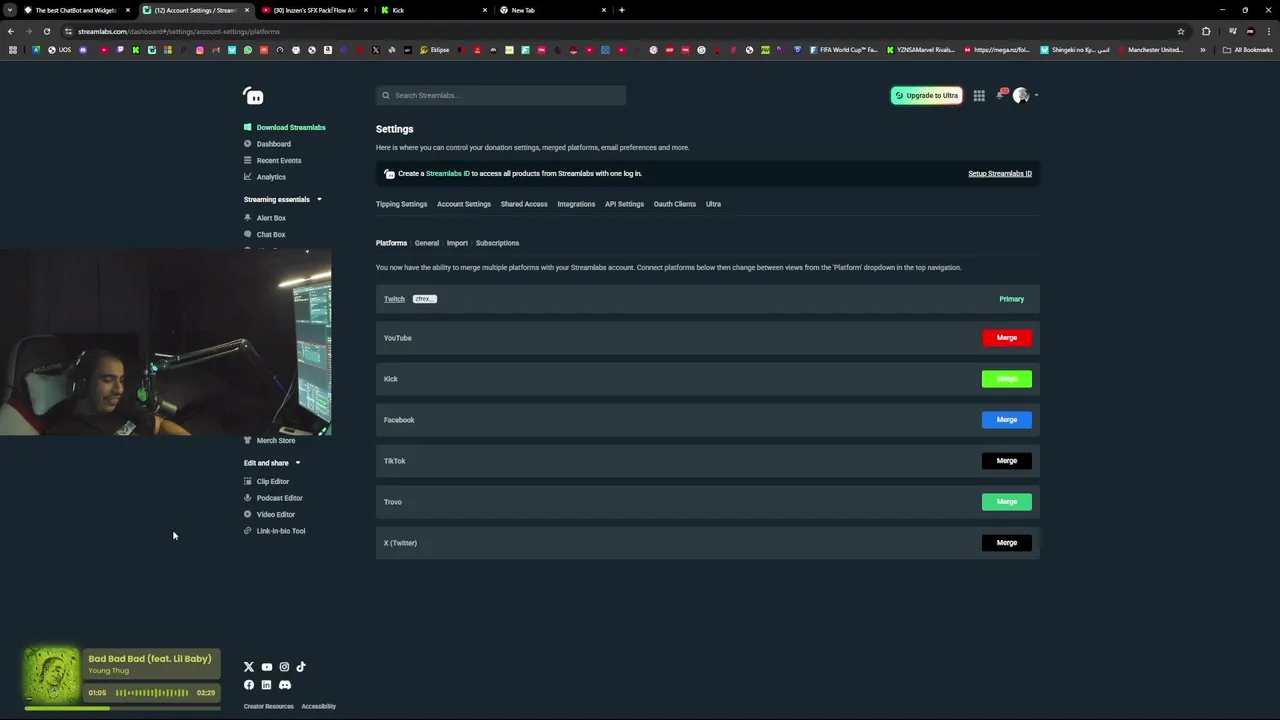Open the app grid icon beside Upgrade to Ultra
This screenshot has height=720, width=1280.
pos(979,96)
